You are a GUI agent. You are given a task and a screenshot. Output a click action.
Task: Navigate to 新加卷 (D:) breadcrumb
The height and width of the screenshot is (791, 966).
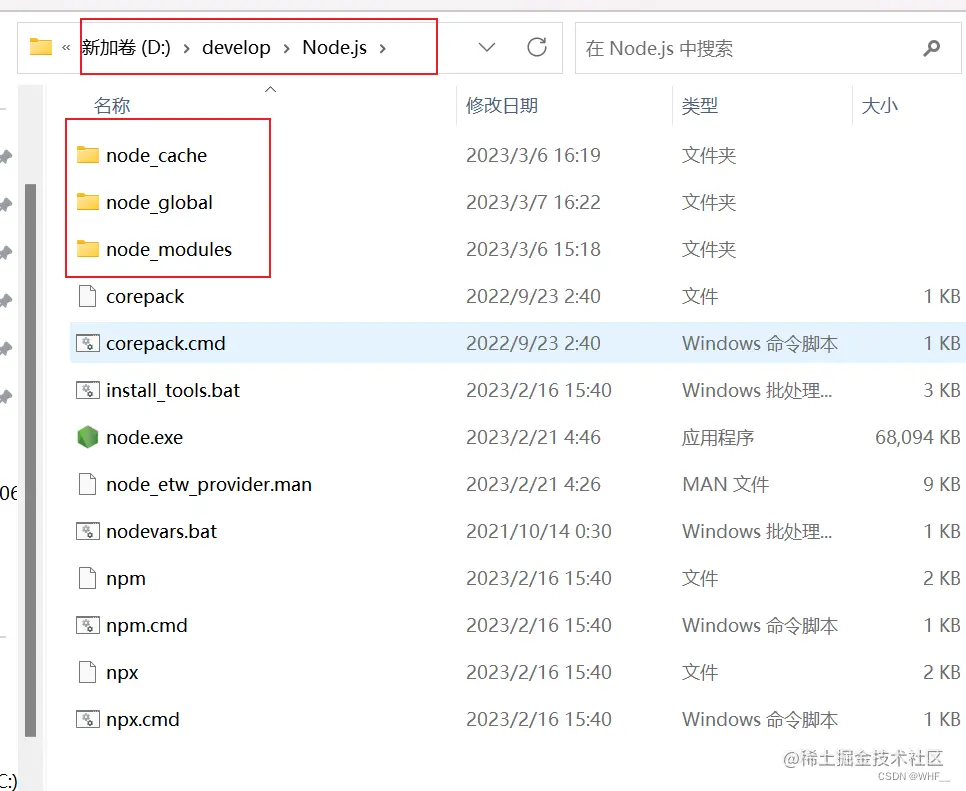click(x=126, y=47)
